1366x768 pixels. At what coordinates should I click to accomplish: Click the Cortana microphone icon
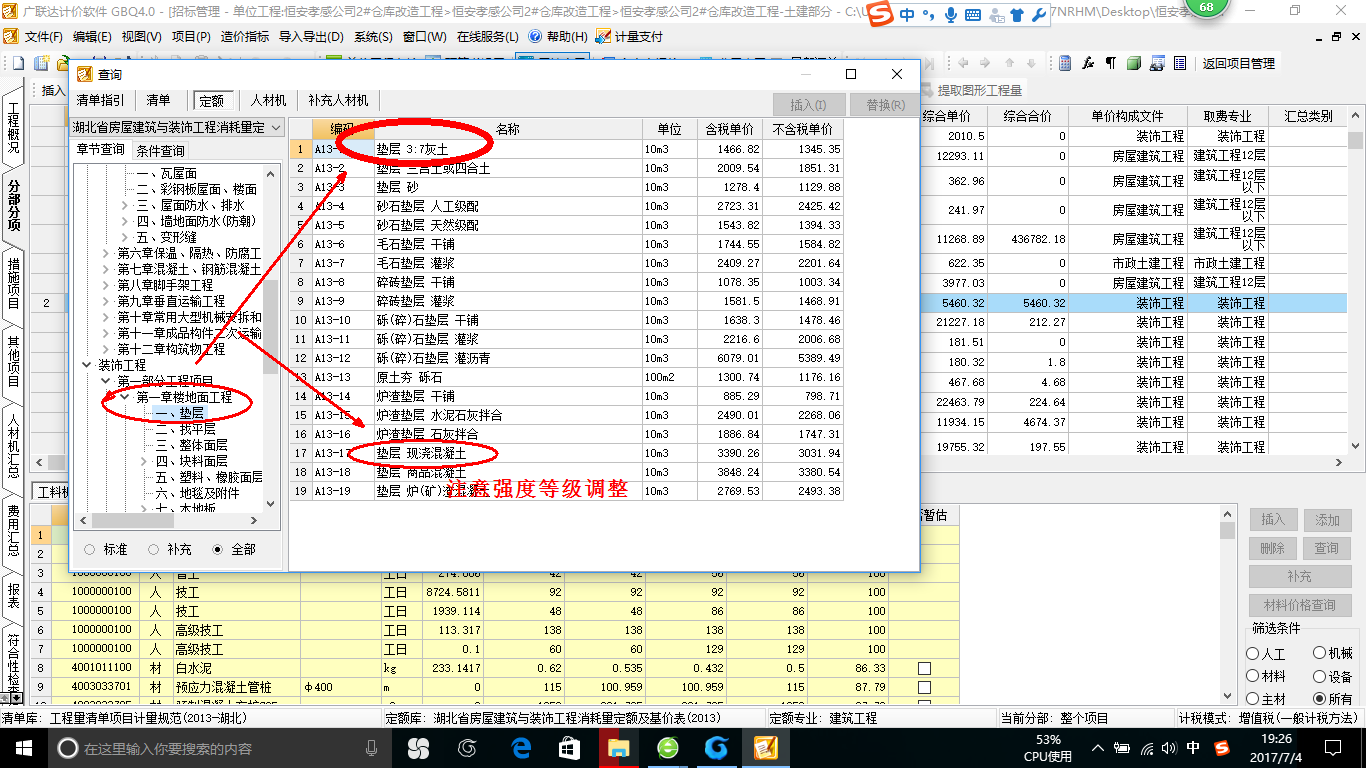(x=372, y=748)
